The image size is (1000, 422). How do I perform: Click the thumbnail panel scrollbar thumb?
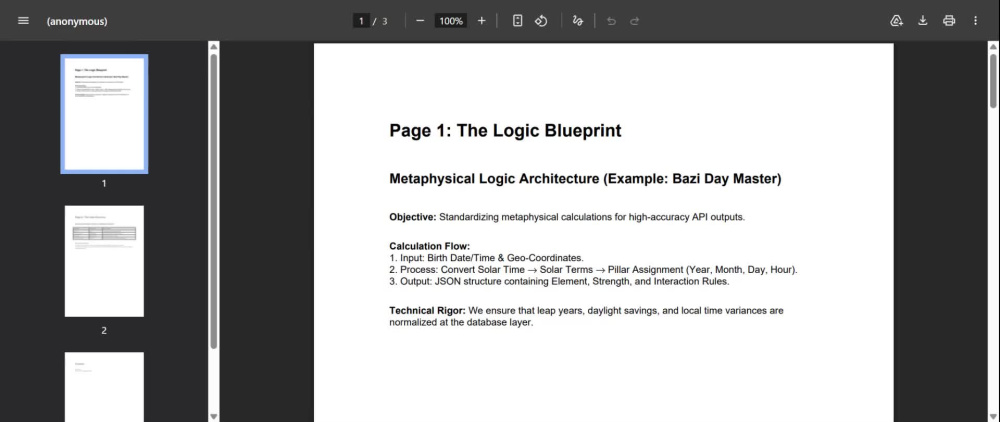214,201
